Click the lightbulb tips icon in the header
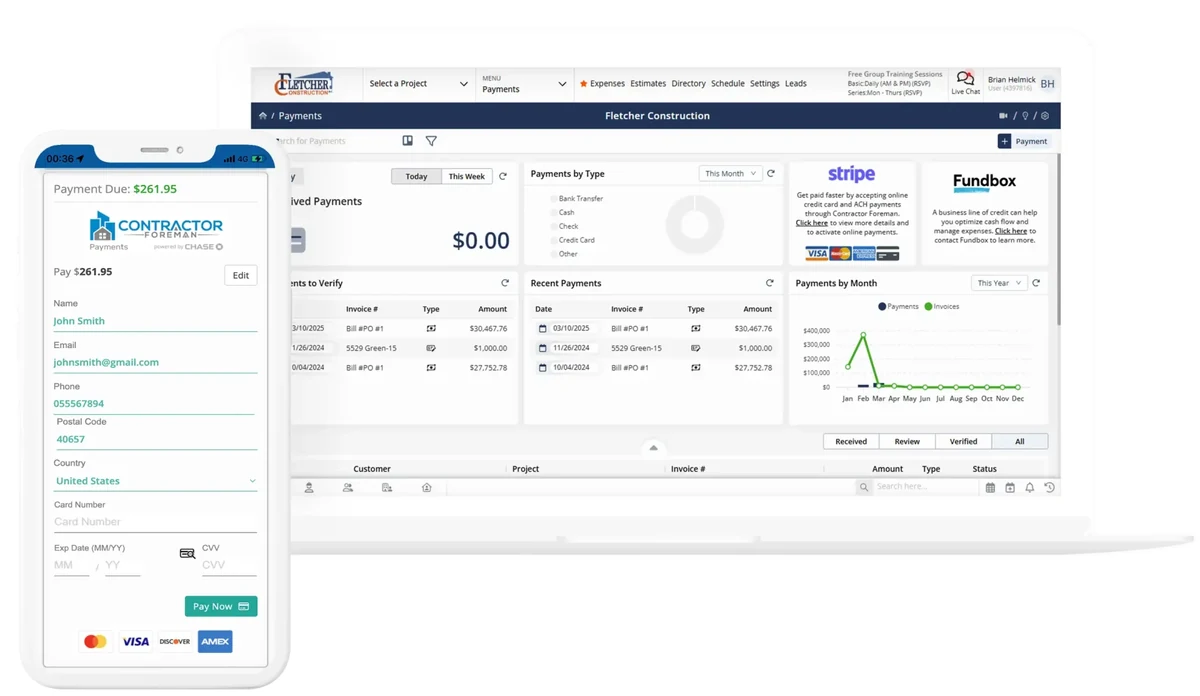Image resolution: width=1200 pixels, height=696 pixels. pos(1026,117)
